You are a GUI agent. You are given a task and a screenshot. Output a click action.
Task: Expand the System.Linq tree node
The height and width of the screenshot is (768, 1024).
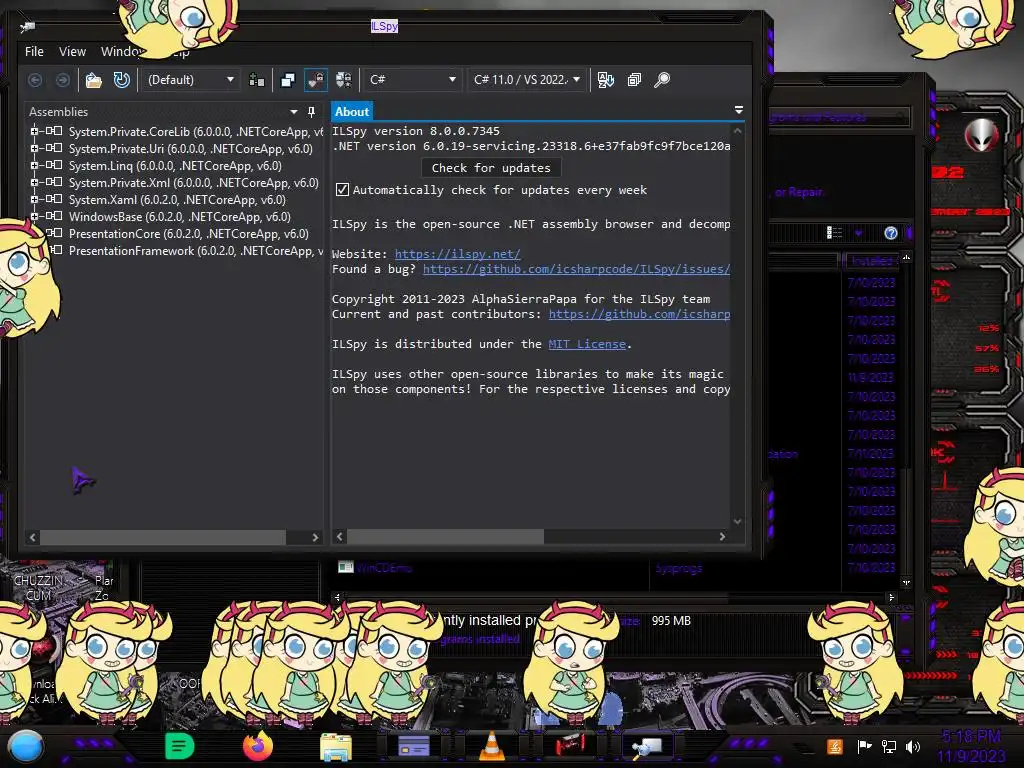(x=34, y=165)
